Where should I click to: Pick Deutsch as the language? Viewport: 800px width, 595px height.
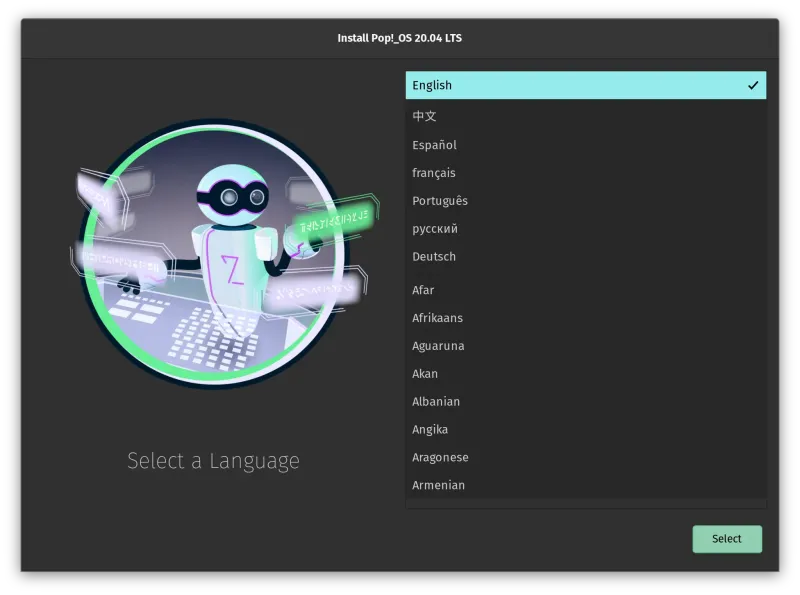[x=586, y=257]
